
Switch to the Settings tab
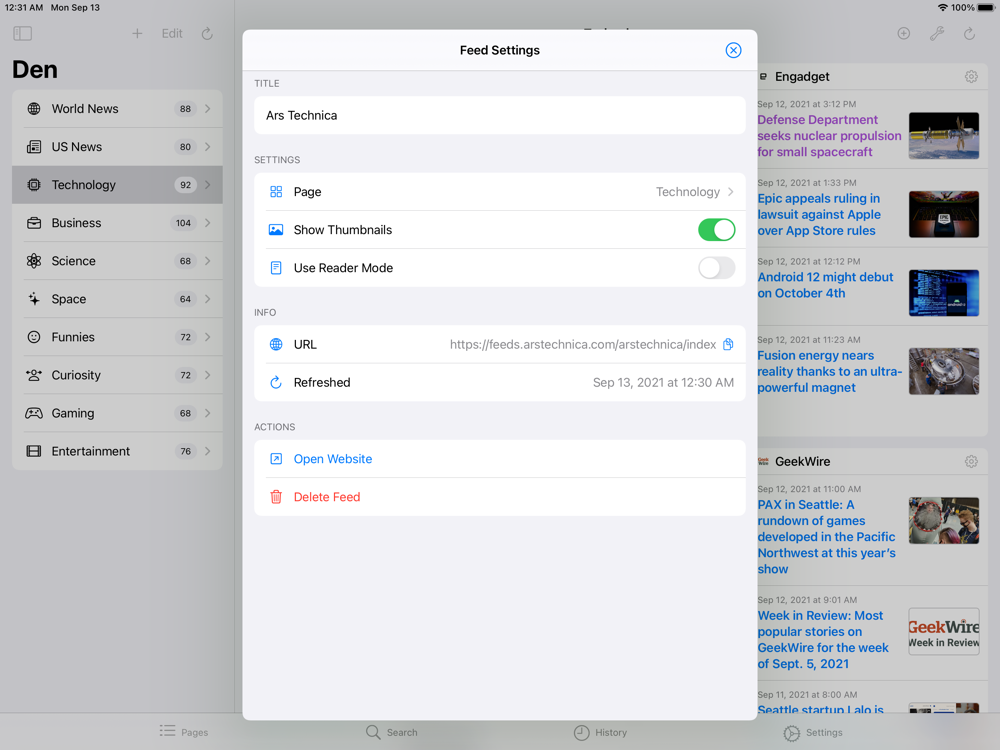click(x=812, y=732)
